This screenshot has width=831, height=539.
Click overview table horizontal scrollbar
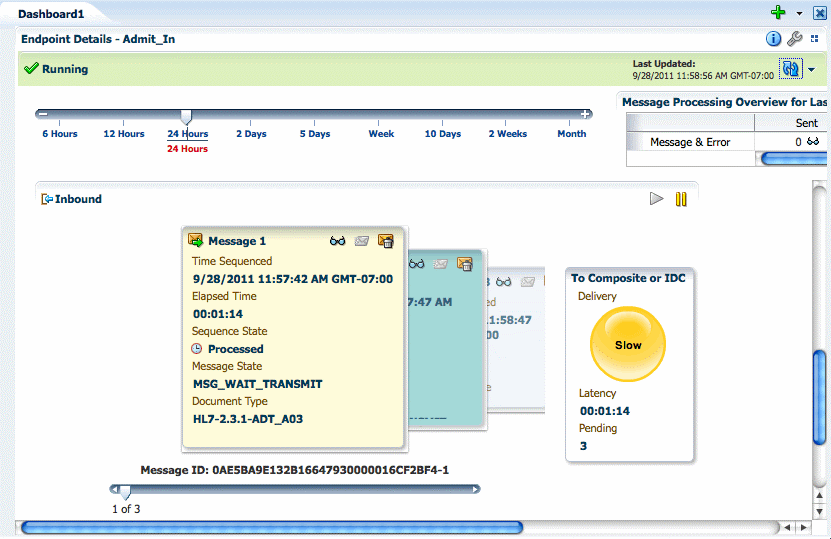pyautogui.click(x=794, y=158)
